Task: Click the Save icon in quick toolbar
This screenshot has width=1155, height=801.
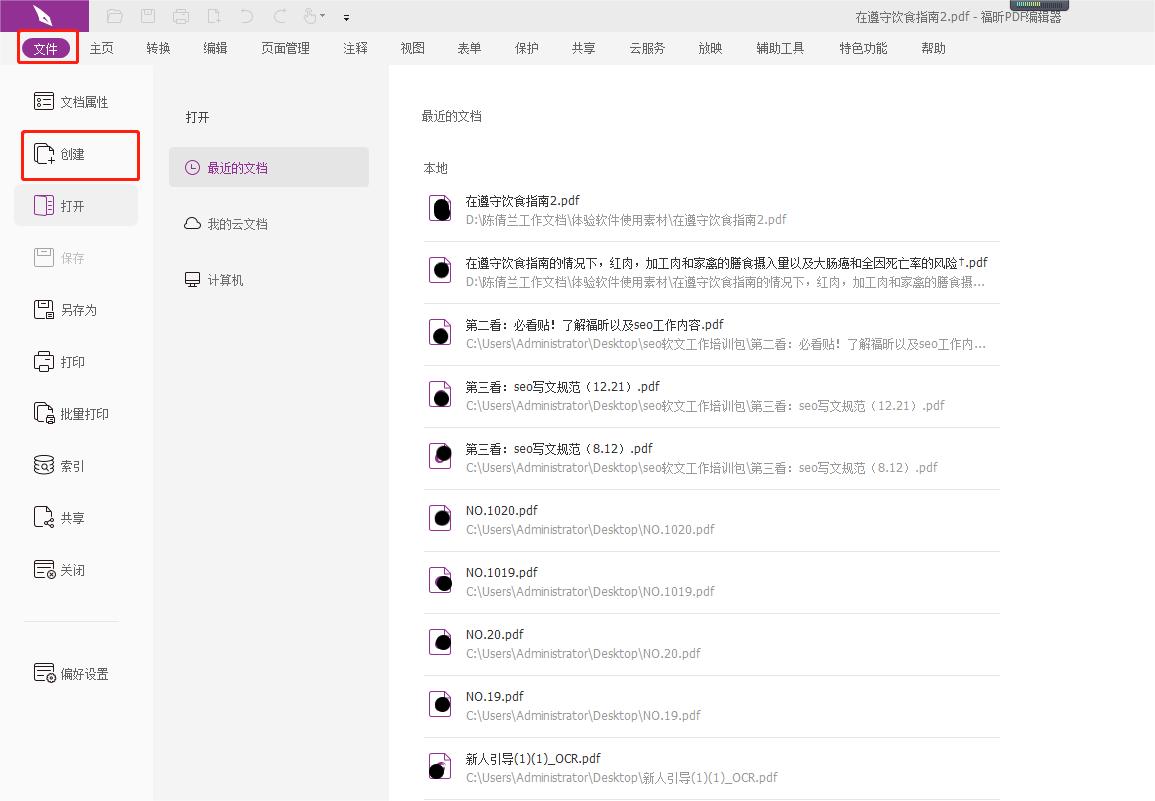Action: point(148,16)
